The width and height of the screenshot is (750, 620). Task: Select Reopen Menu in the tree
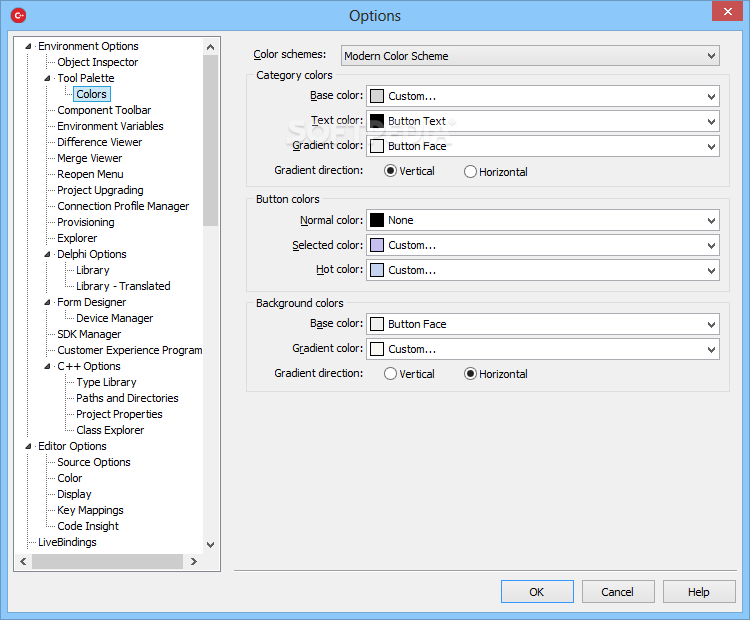[x=90, y=174]
